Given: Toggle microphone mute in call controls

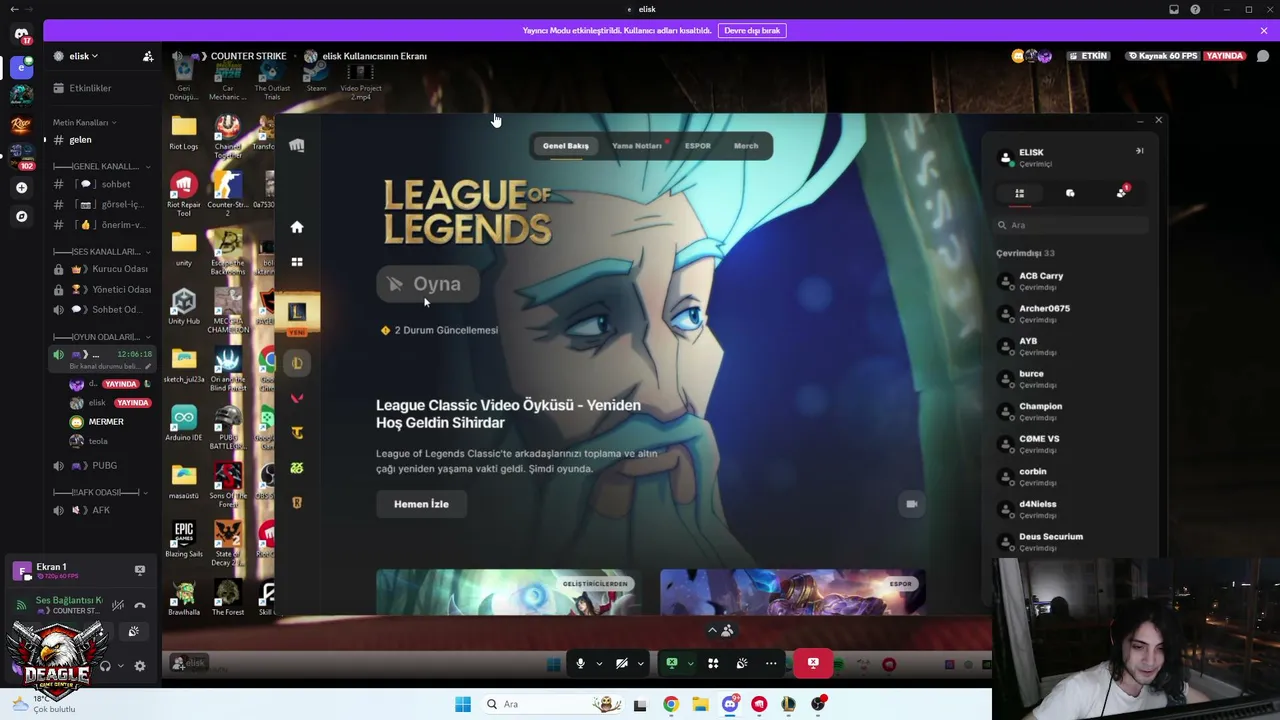Looking at the screenshot, I should [x=580, y=663].
